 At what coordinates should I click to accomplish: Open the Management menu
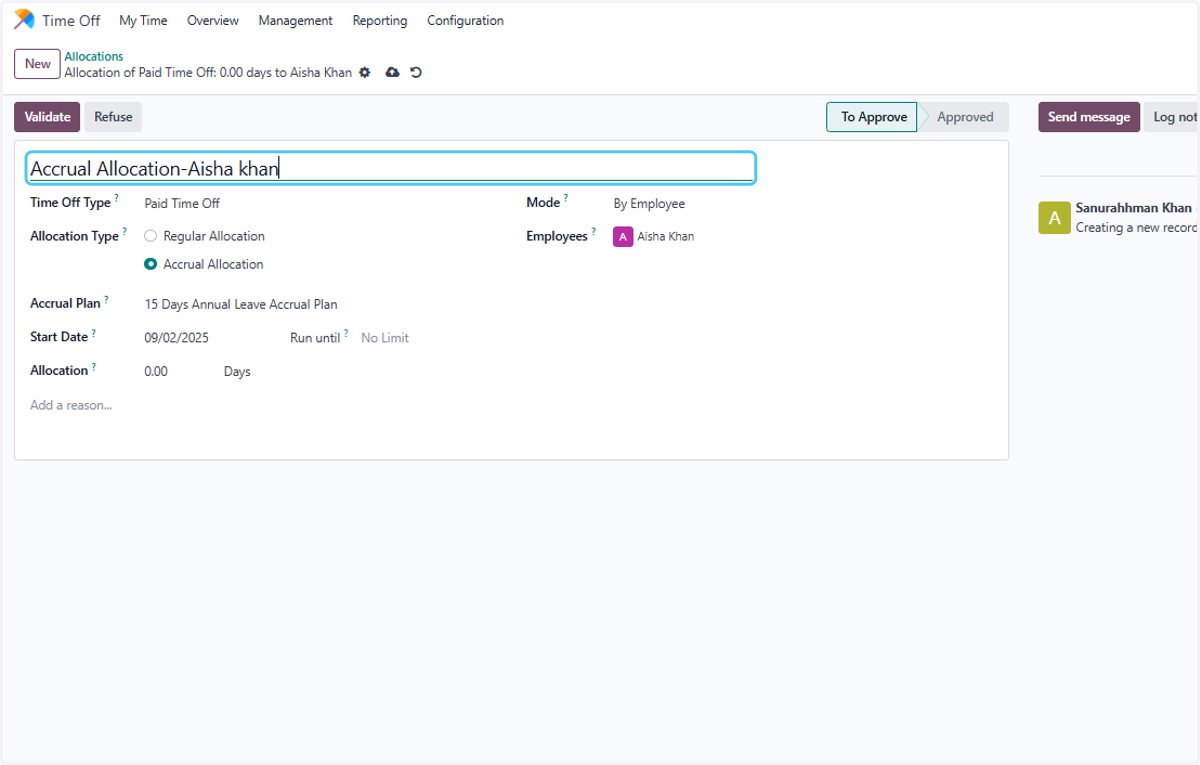[x=295, y=21]
